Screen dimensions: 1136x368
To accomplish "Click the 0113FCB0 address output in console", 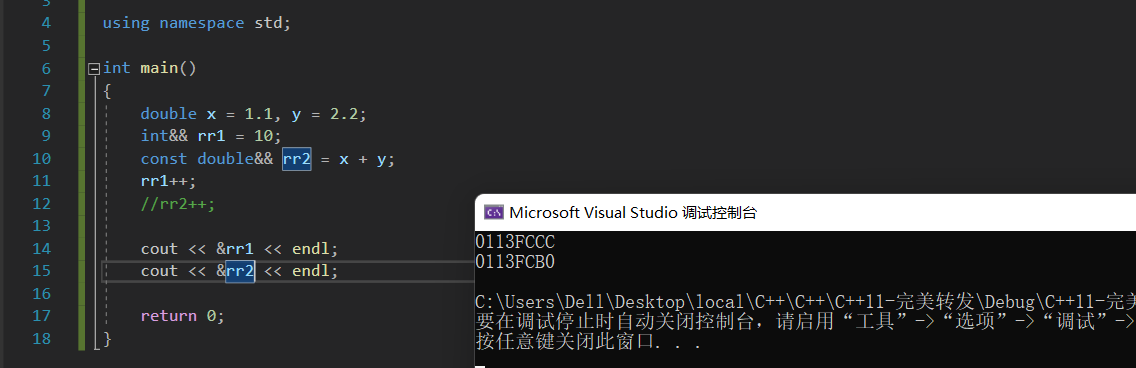I will point(515,262).
